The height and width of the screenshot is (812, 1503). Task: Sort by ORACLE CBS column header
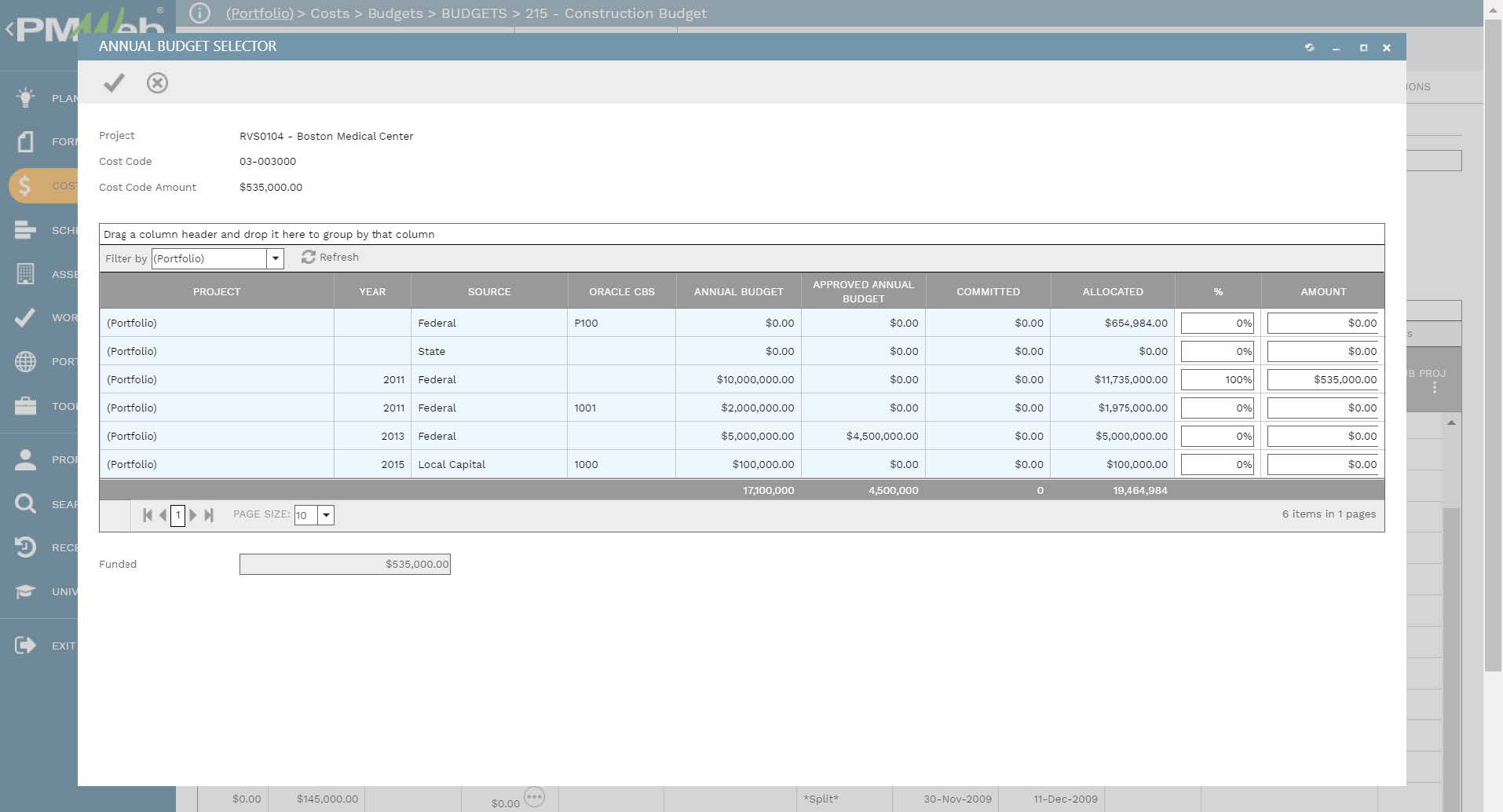pyautogui.click(x=622, y=291)
